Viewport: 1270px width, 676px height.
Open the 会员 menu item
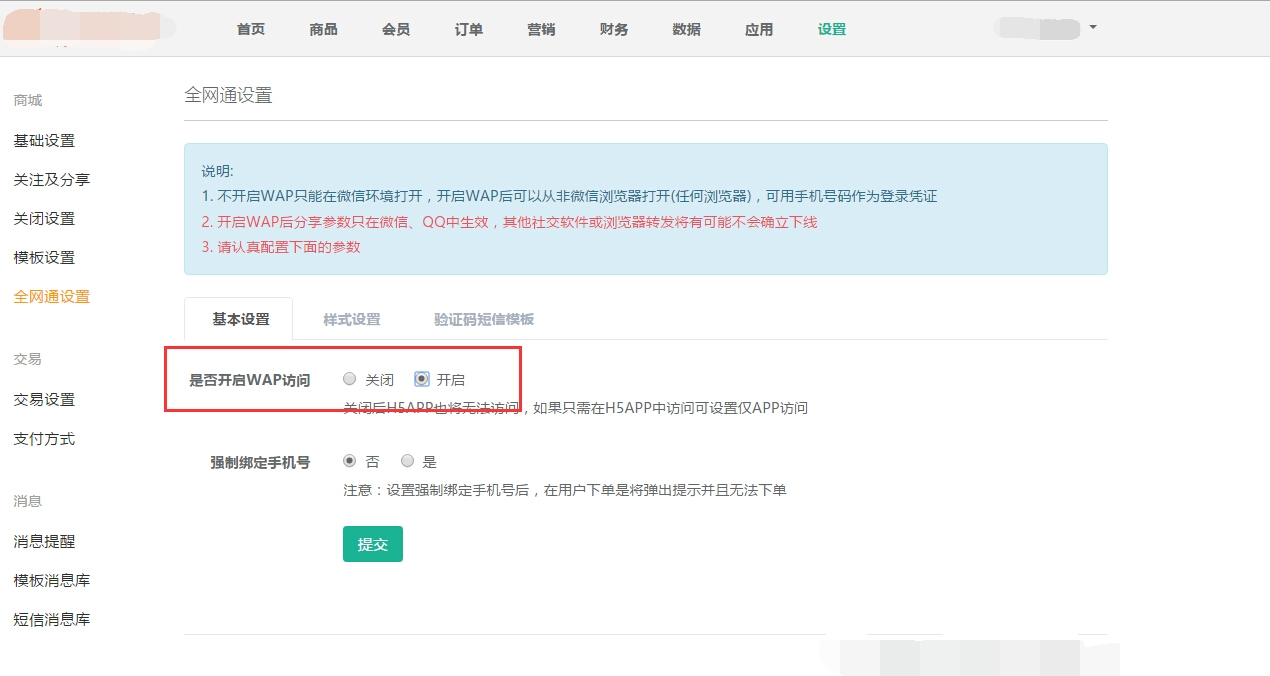396,29
